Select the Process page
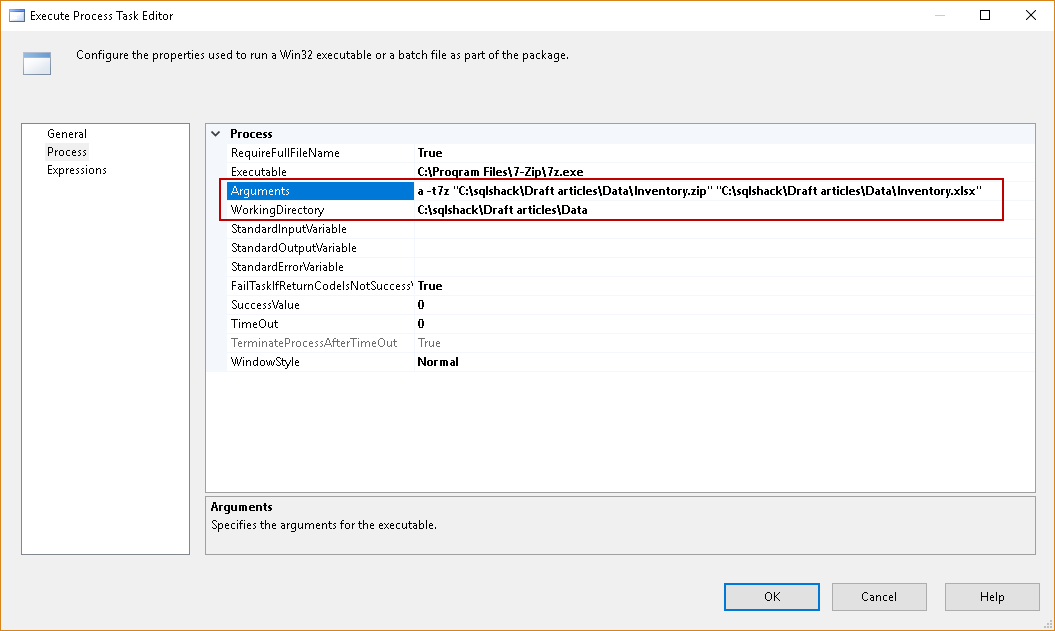This screenshot has height=631, width=1055. (x=67, y=152)
